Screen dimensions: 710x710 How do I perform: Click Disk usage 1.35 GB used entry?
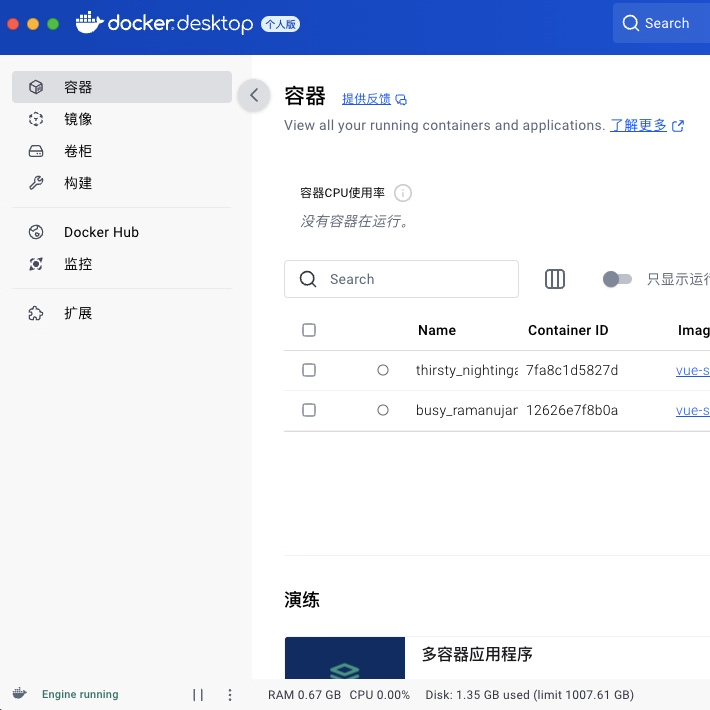pyautogui.click(x=529, y=695)
